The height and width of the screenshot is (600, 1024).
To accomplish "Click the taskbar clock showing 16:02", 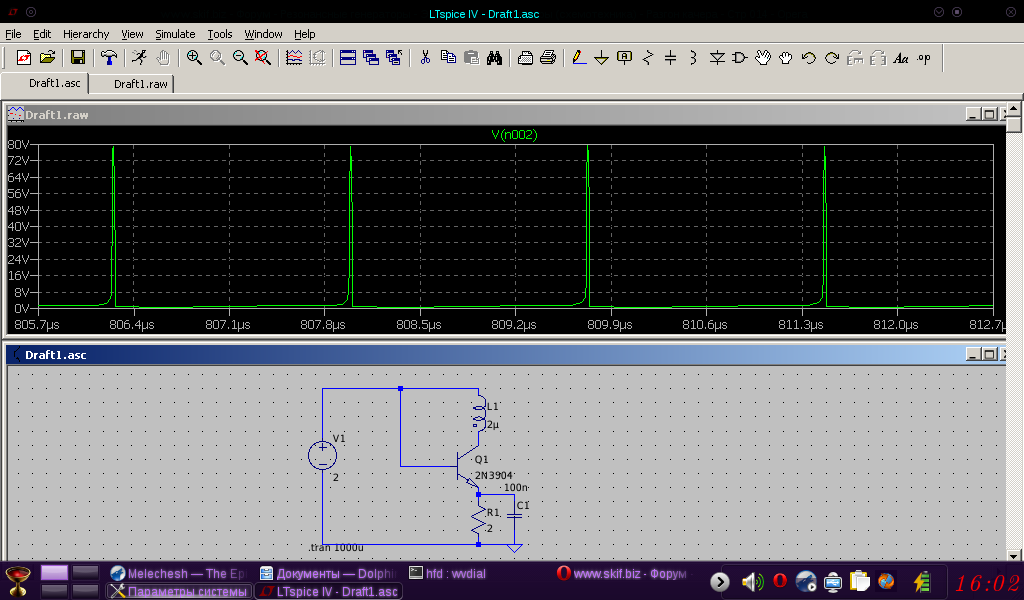I will (x=987, y=582).
